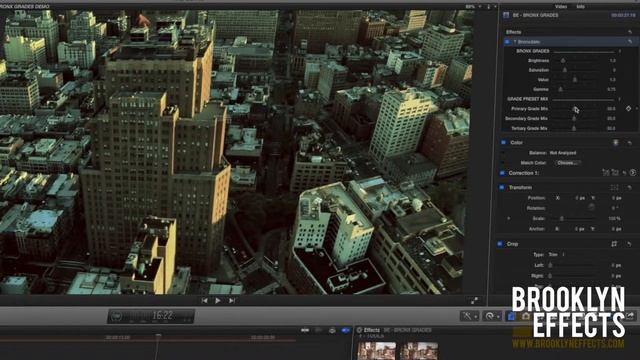The width and height of the screenshot is (640, 360).
Task: Click the camera icon in the toolbar
Action: [526, 316]
